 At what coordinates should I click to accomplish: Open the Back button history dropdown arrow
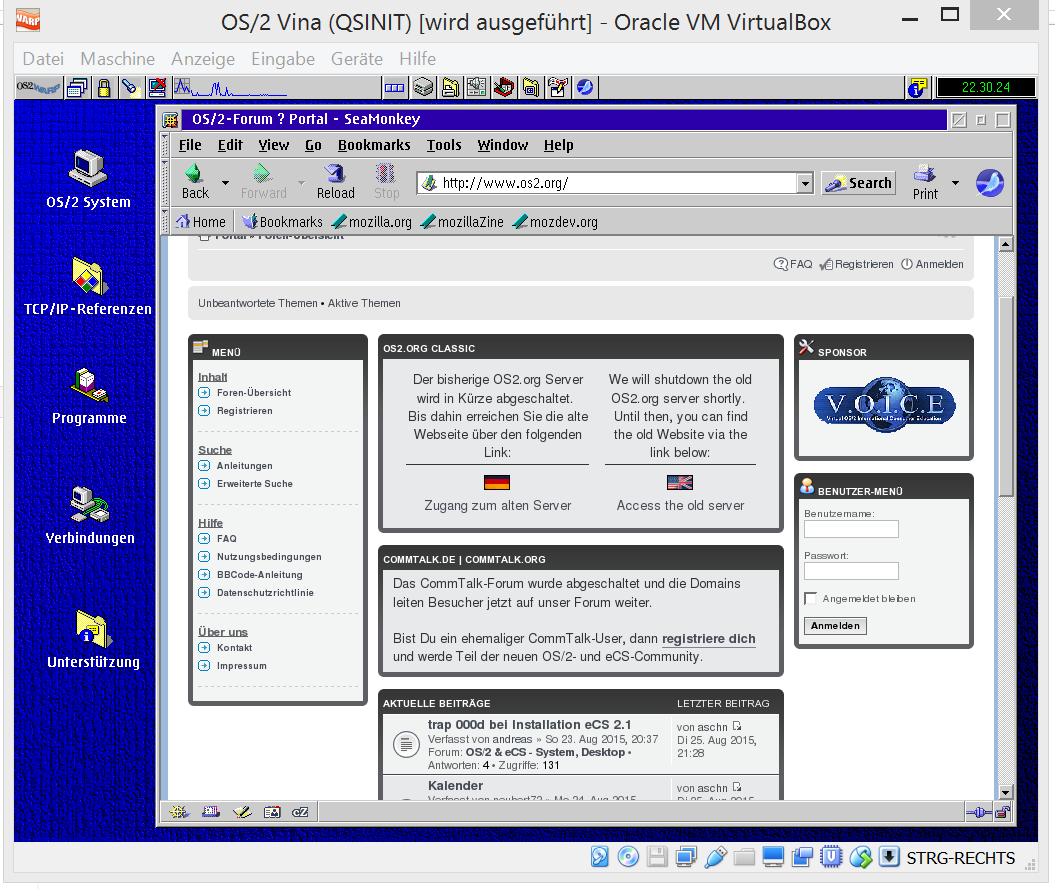(225, 183)
